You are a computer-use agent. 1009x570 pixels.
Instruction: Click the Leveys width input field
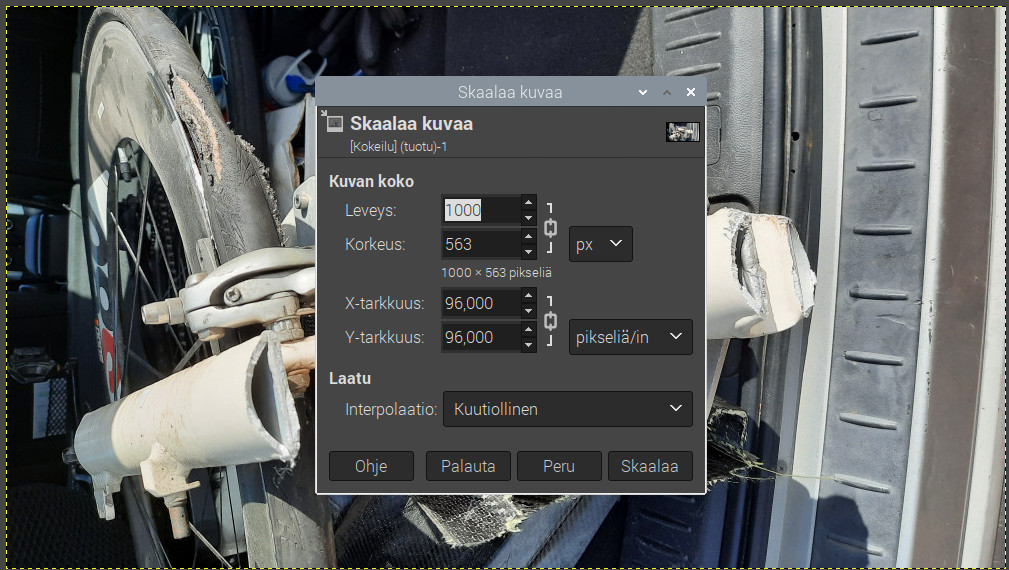(480, 210)
